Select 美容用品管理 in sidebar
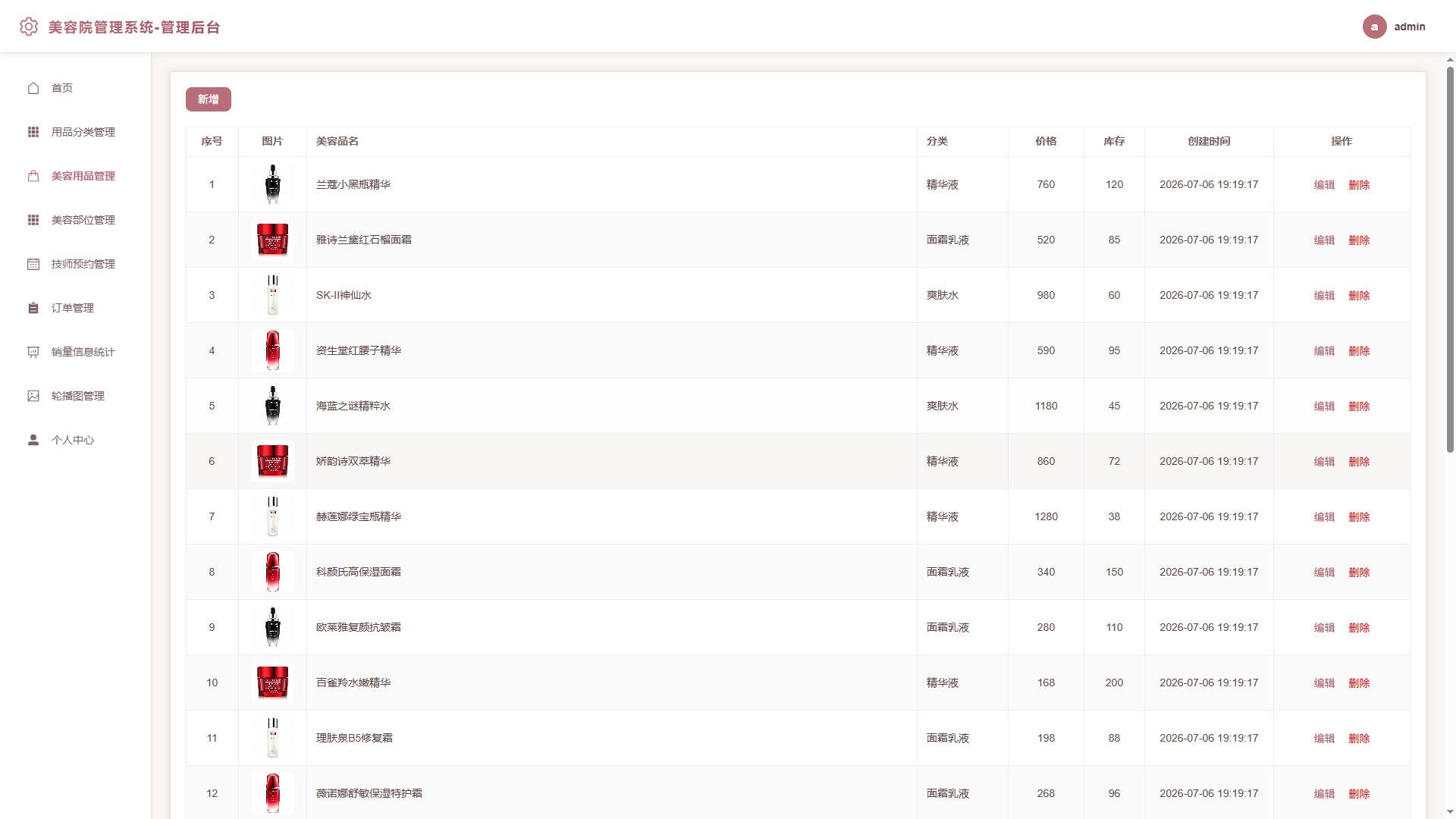 click(x=76, y=176)
